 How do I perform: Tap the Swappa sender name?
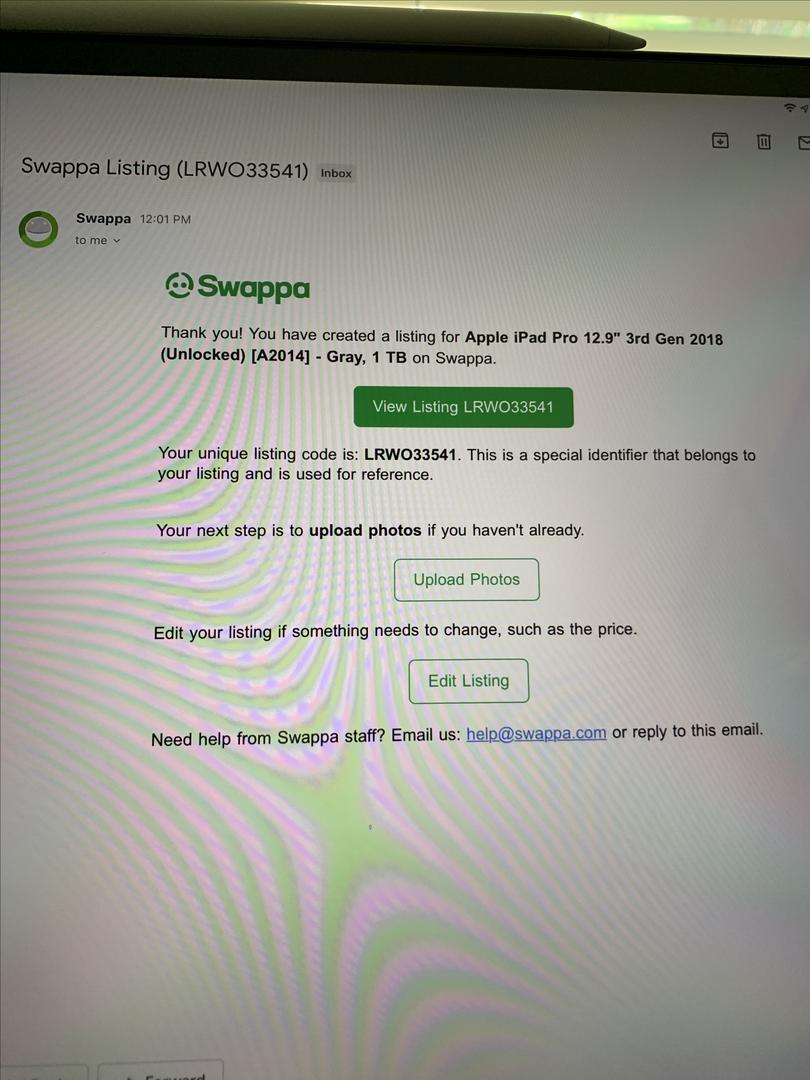coord(103,218)
